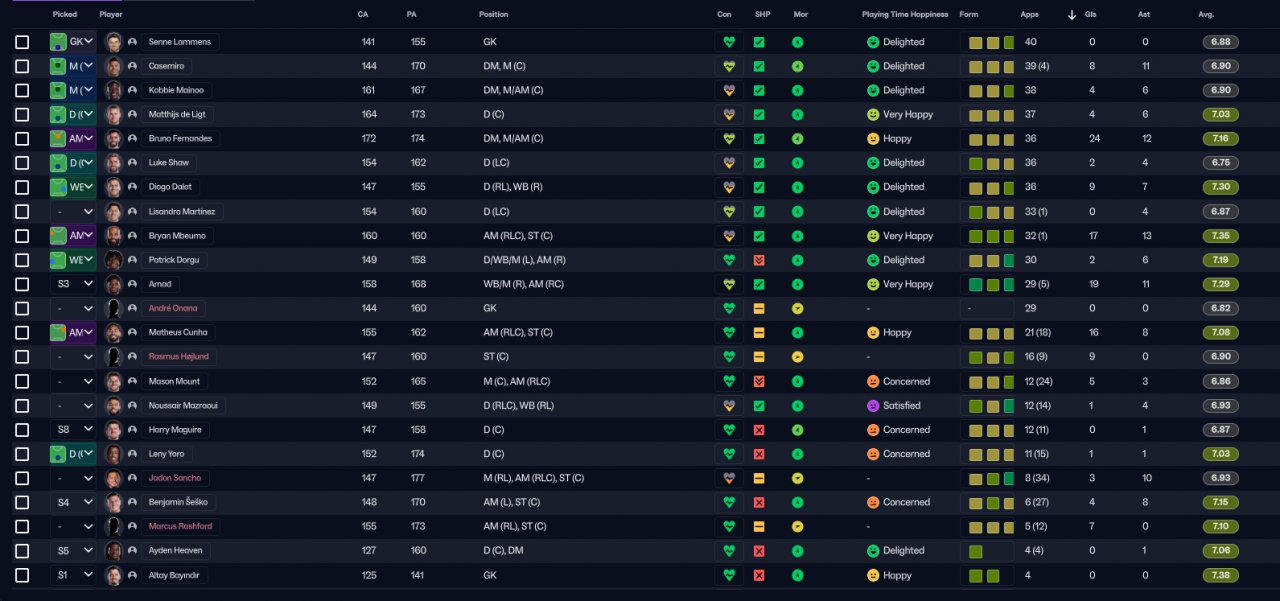Screen dimensions: 1280x601
Task: Tick the checkbox for Altay Bayındır
Action: point(22,575)
